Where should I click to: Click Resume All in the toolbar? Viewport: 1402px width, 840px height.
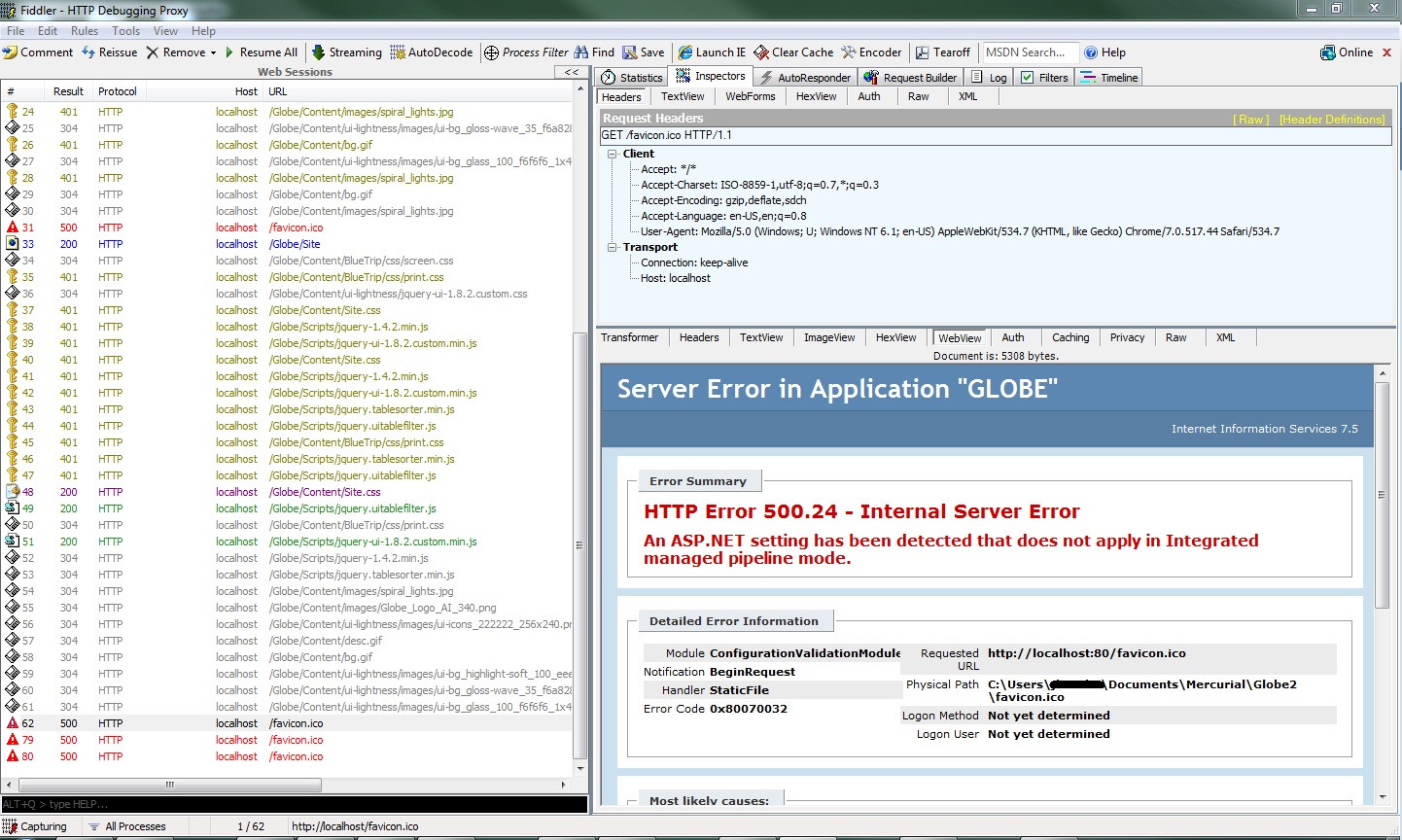[262, 52]
